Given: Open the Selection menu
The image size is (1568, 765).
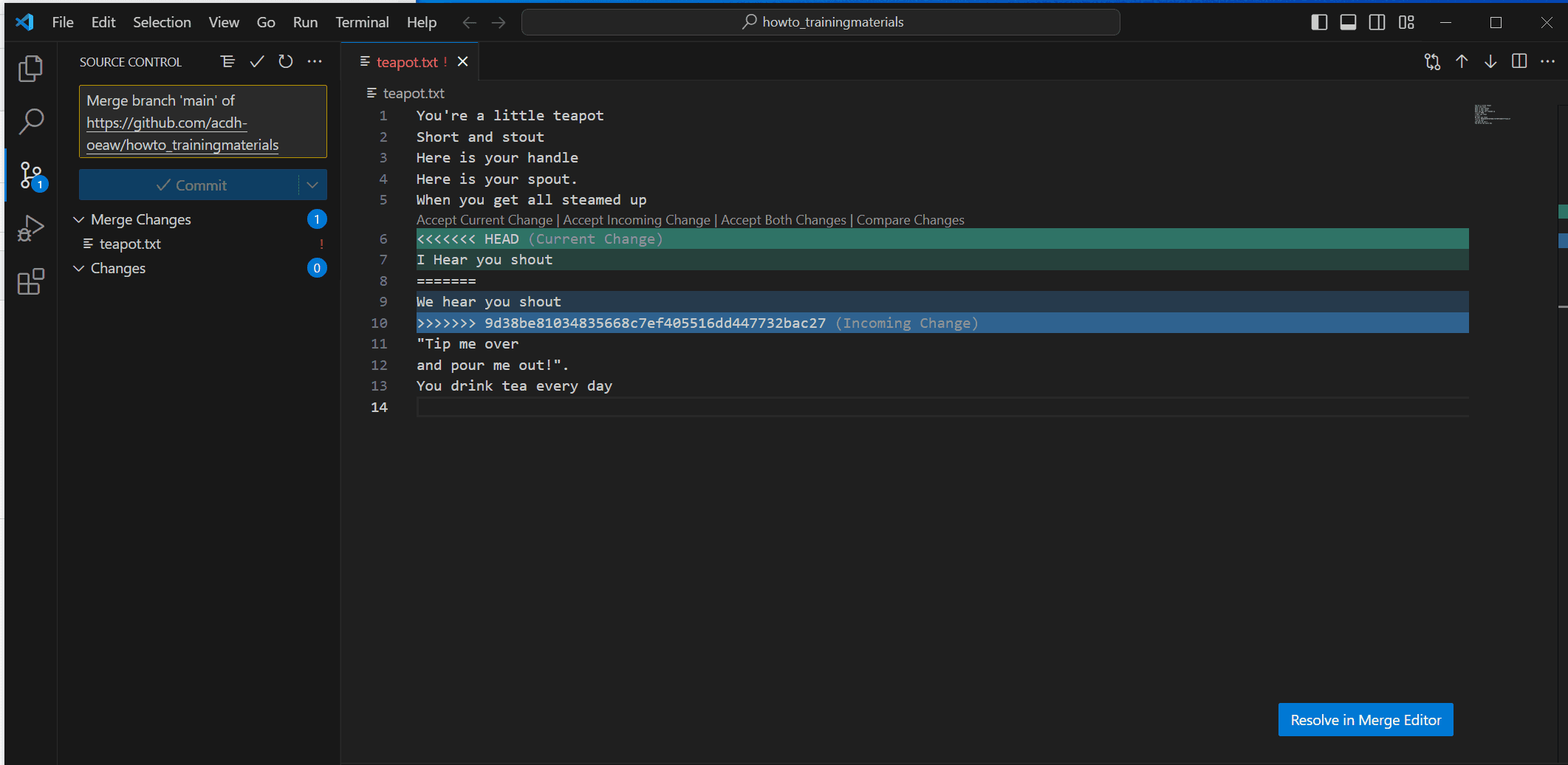Looking at the screenshot, I should (162, 22).
